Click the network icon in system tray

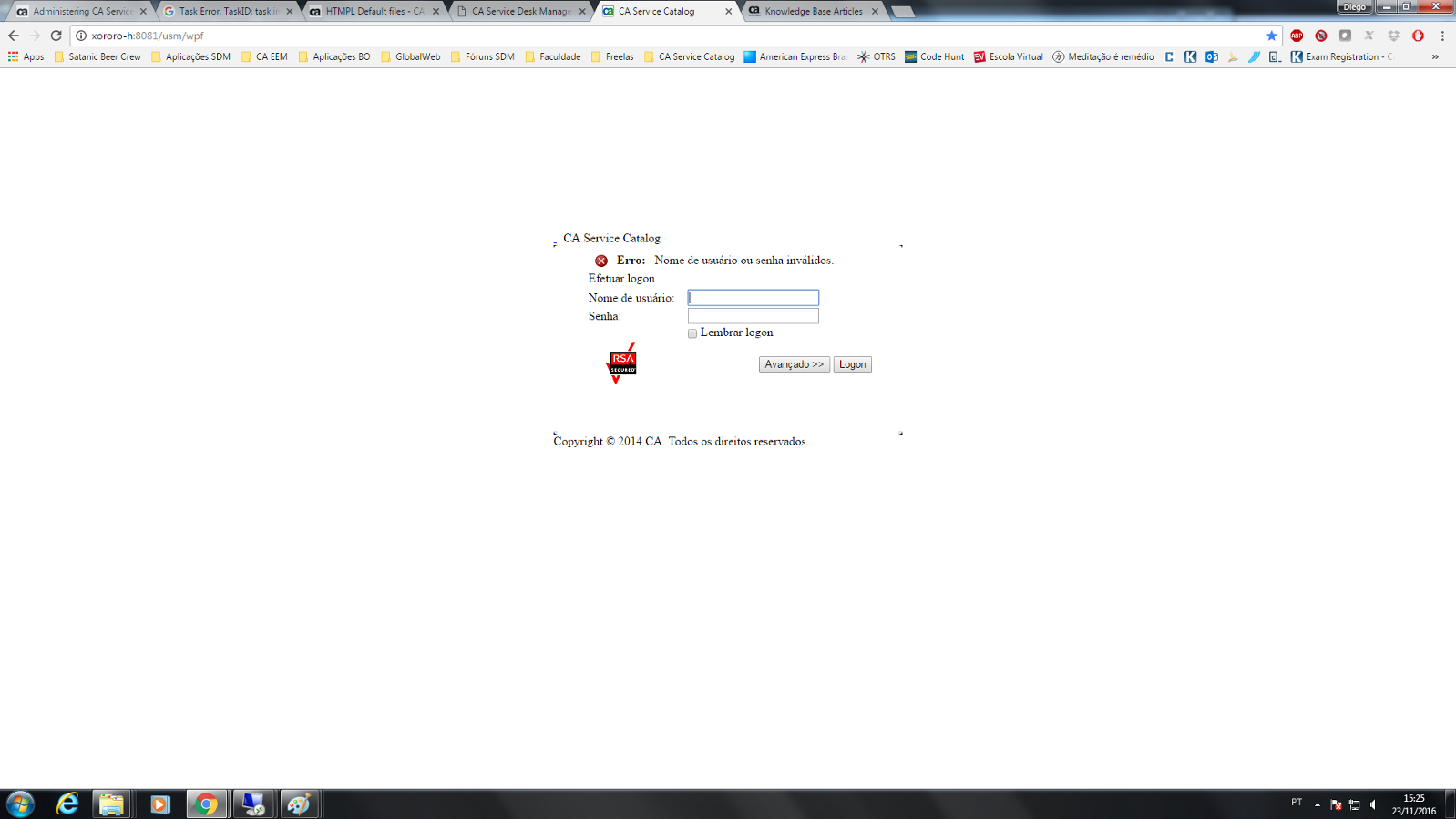(1355, 804)
